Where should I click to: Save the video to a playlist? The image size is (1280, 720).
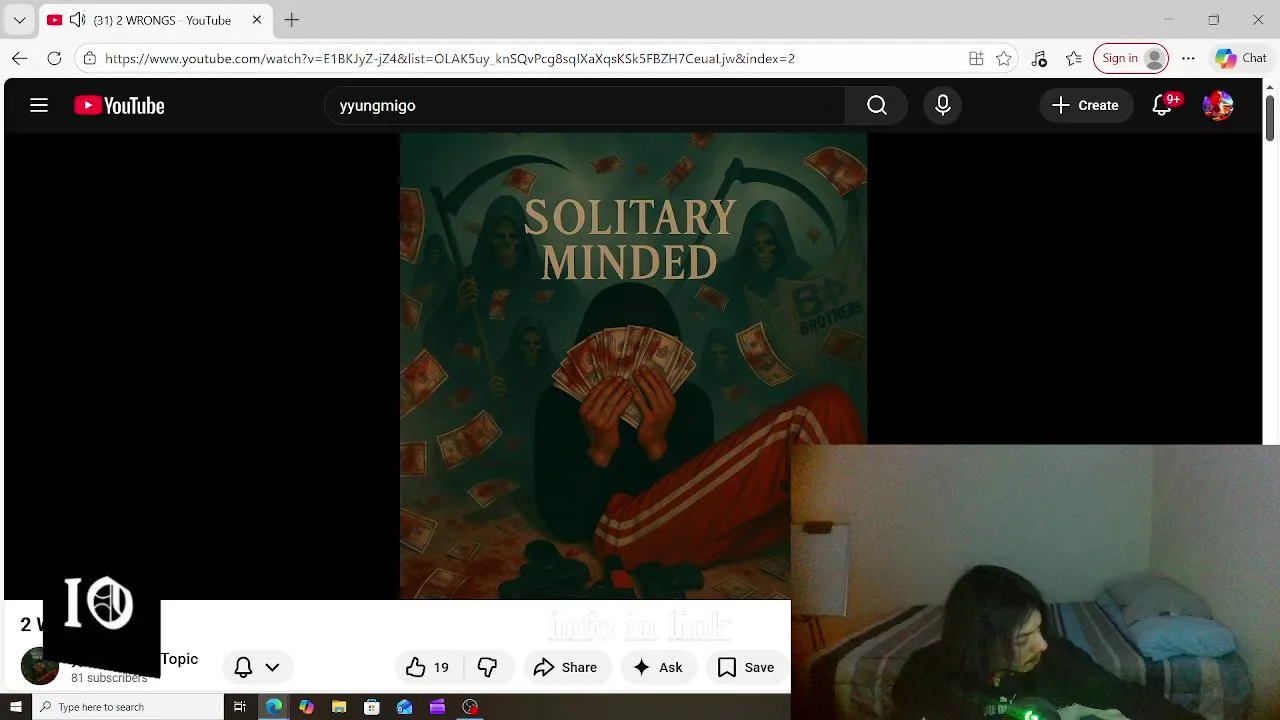pyautogui.click(x=746, y=667)
